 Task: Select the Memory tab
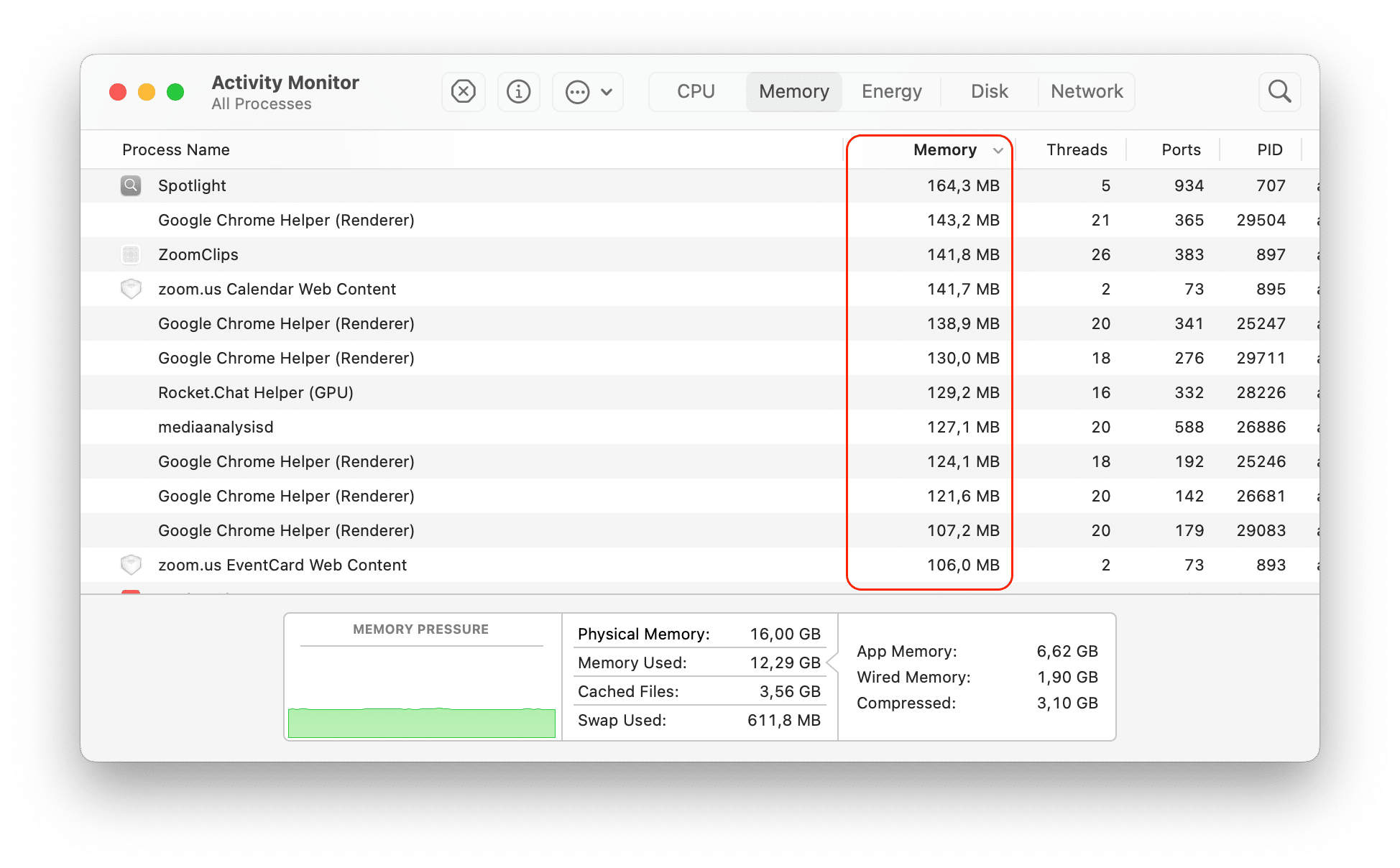794,91
